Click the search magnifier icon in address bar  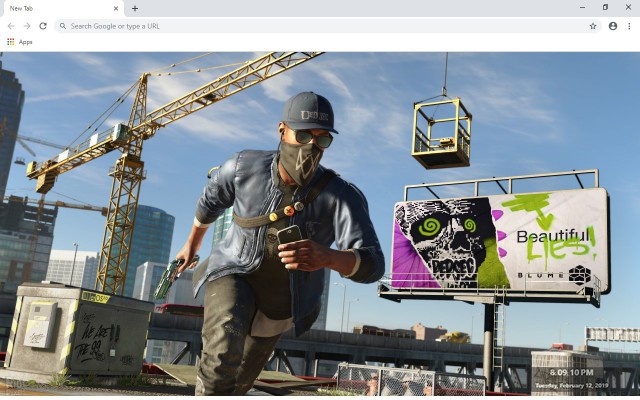point(63,26)
